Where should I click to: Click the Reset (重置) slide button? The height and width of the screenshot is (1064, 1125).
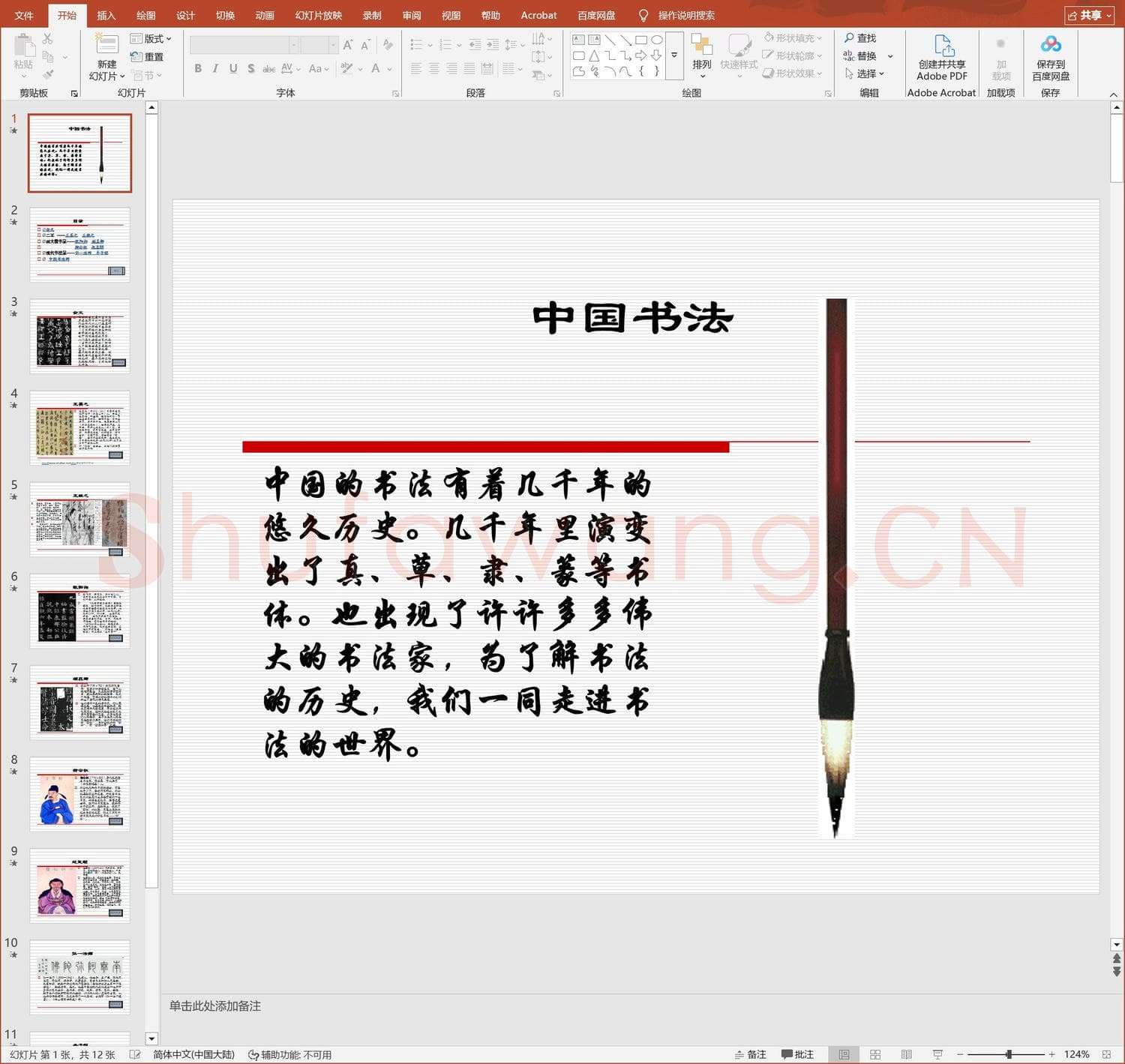click(x=147, y=57)
